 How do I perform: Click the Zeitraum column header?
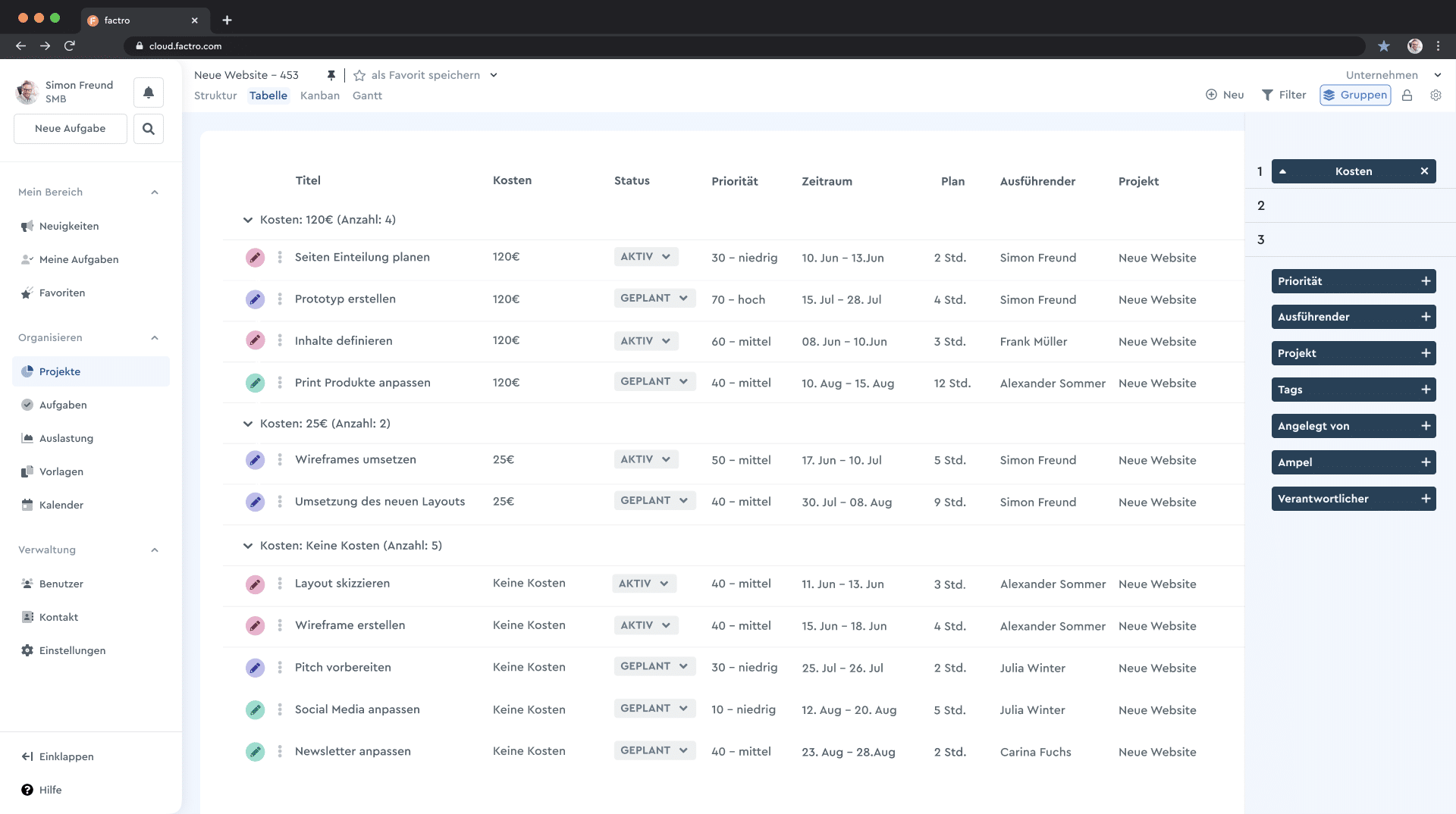coord(827,181)
